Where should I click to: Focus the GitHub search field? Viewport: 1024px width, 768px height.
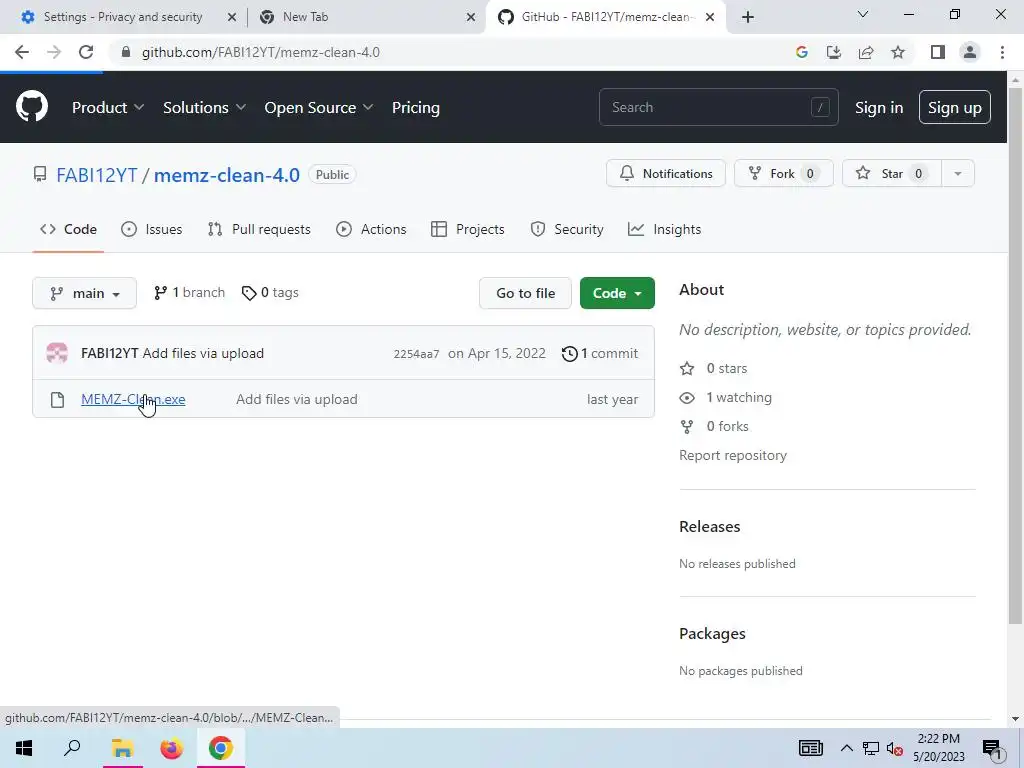(718, 107)
